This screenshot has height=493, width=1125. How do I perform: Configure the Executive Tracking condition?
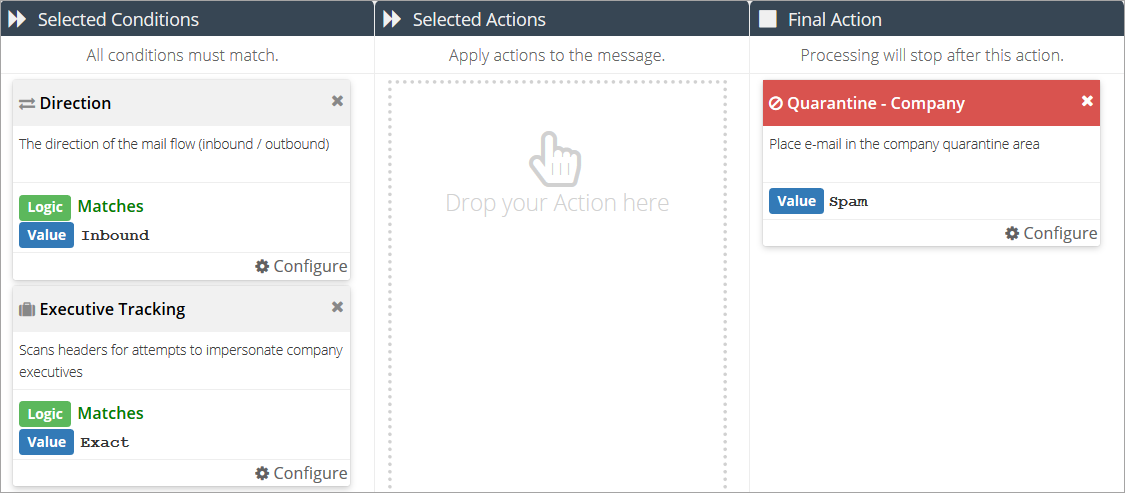(x=301, y=473)
